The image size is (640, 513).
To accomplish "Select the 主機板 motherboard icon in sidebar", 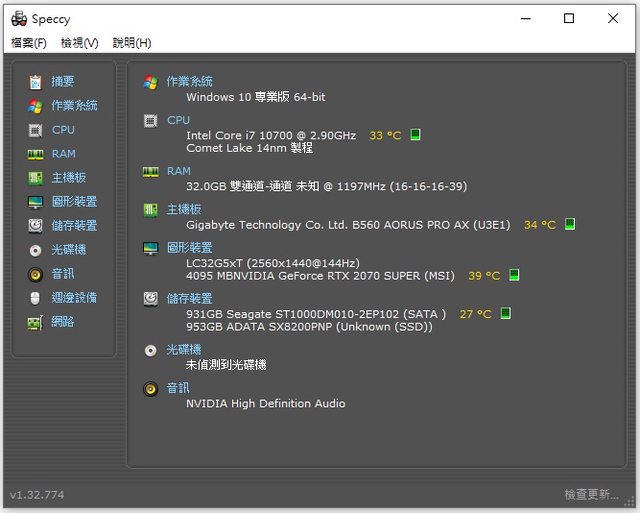I will pyautogui.click(x=35, y=178).
